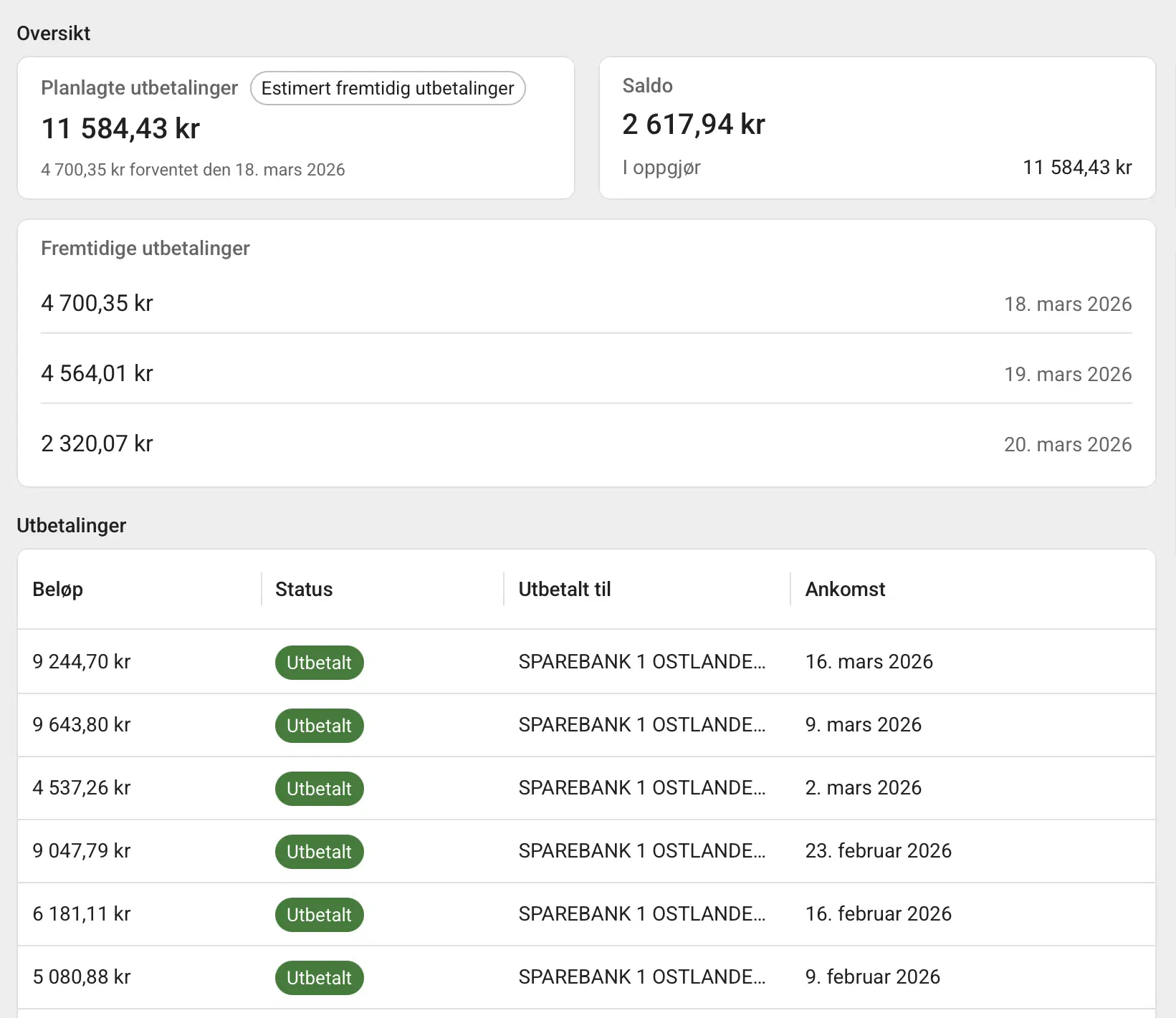Click the 2. mars 2026 arrival date

pyautogui.click(x=863, y=788)
